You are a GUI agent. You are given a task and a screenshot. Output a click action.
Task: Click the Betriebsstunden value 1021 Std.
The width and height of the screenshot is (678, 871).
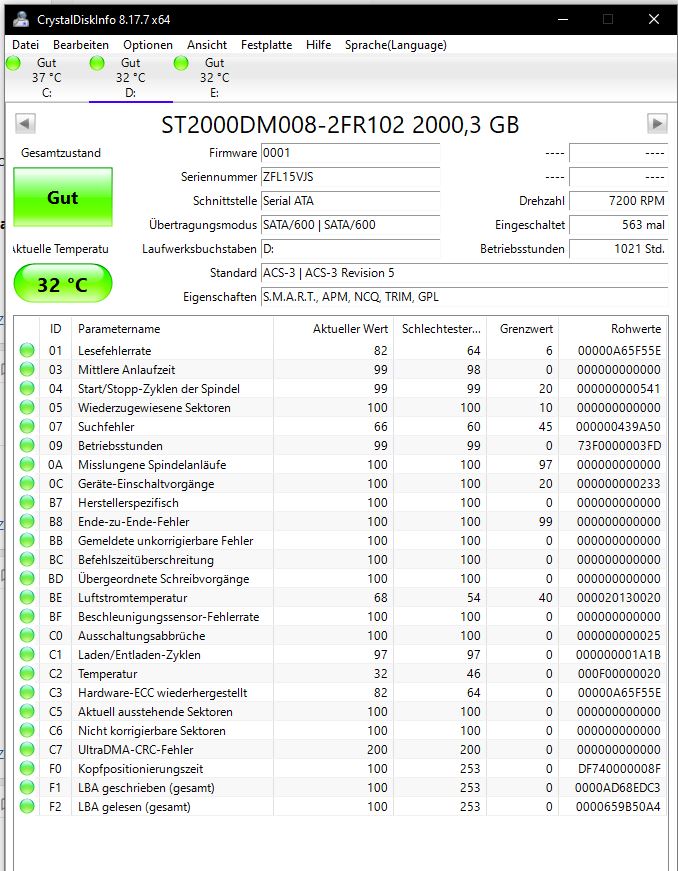[619, 249]
